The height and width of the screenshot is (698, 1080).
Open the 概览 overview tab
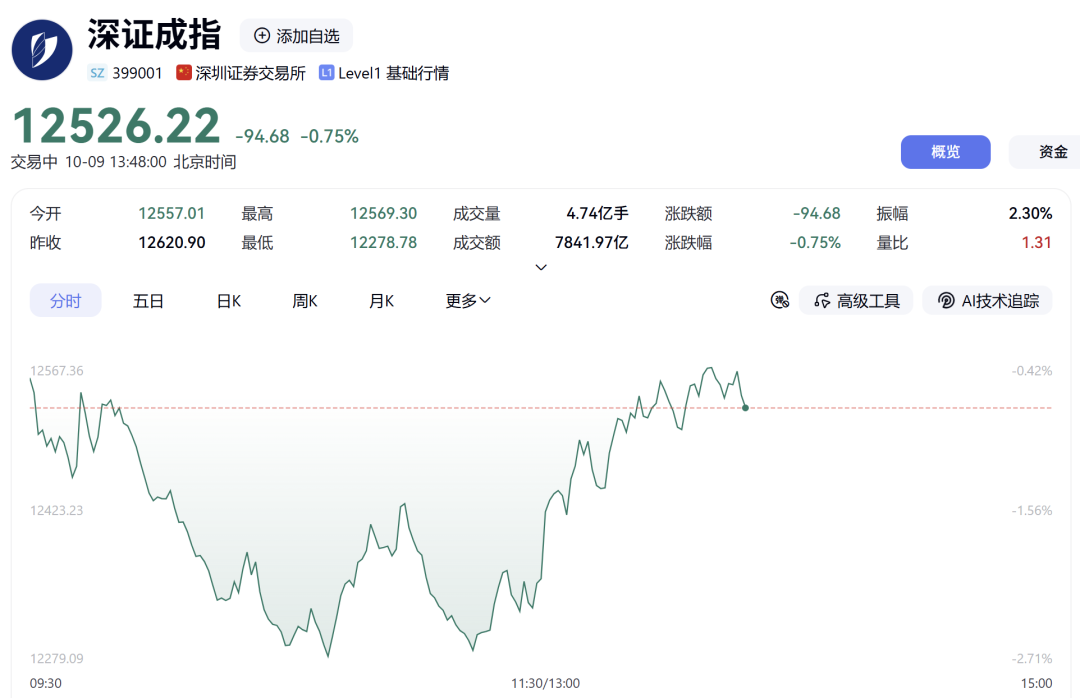[946, 152]
